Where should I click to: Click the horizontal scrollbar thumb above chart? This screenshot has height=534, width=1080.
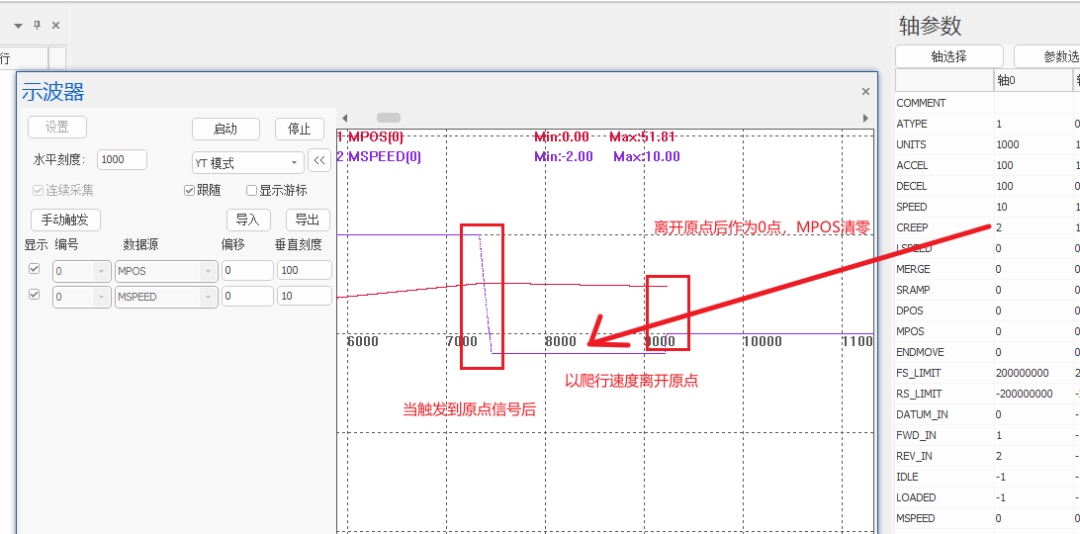tap(388, 118)
